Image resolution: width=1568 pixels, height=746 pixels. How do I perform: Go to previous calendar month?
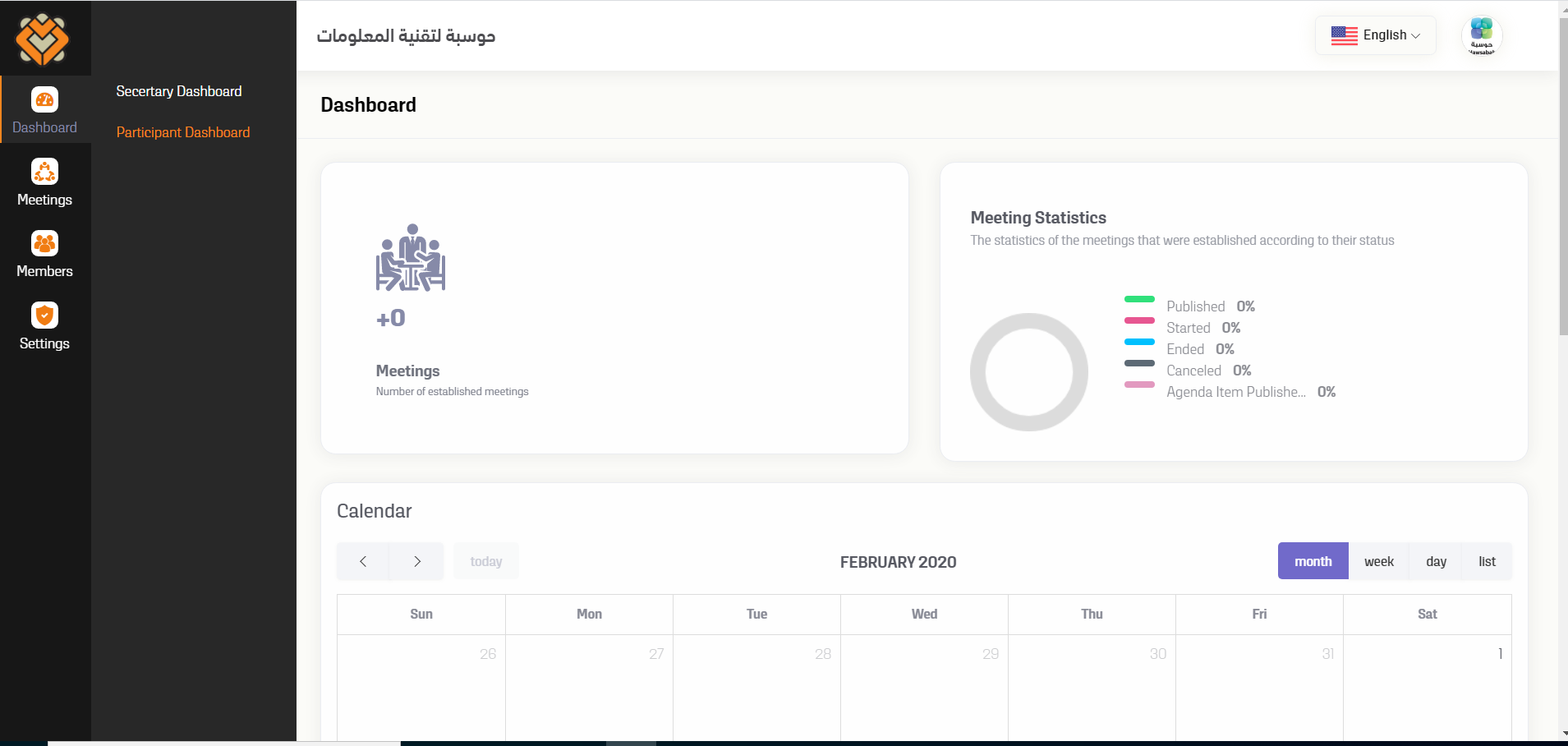click(x=363, y=561)
